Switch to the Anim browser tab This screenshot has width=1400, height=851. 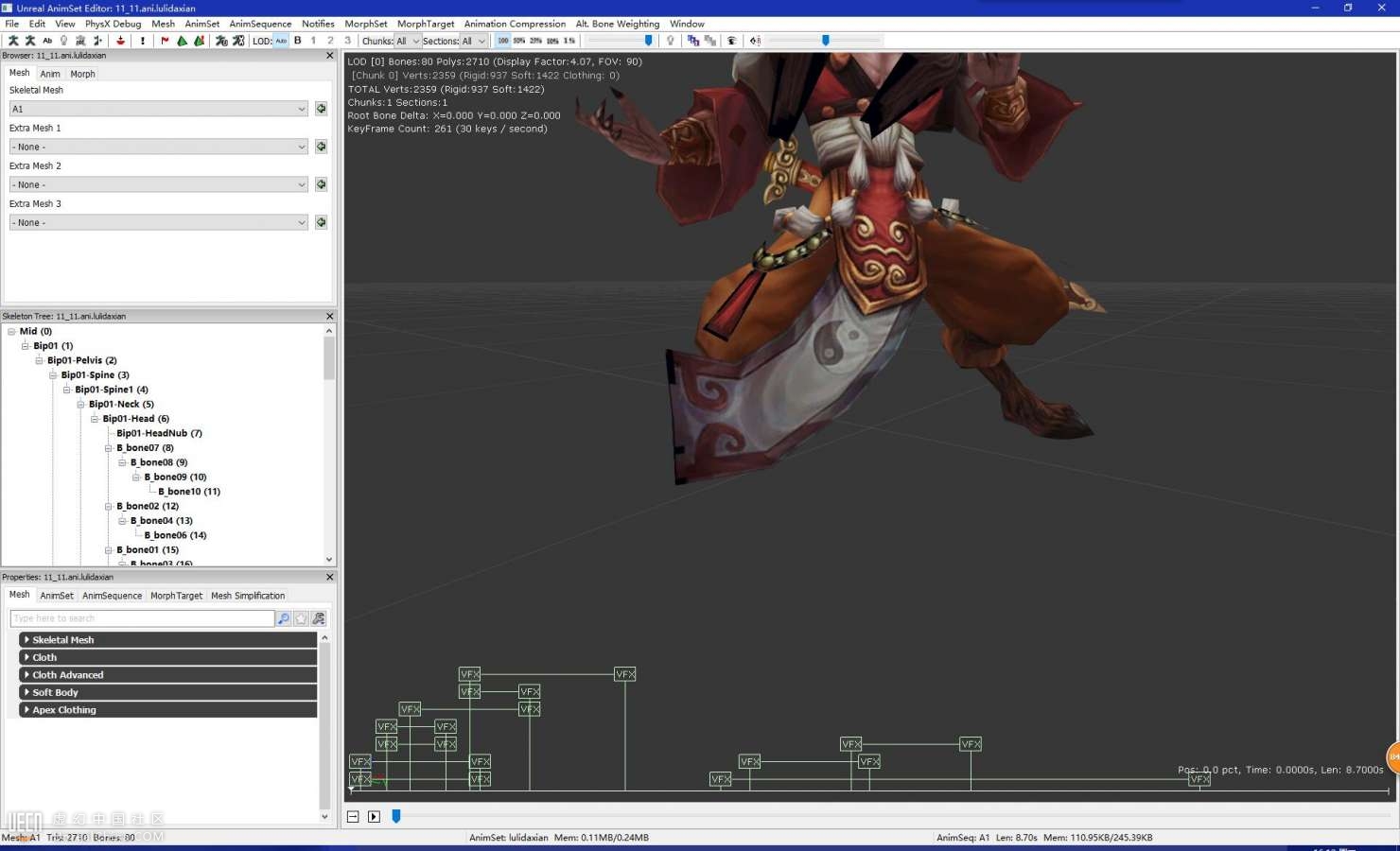click(x=50, y=74)
